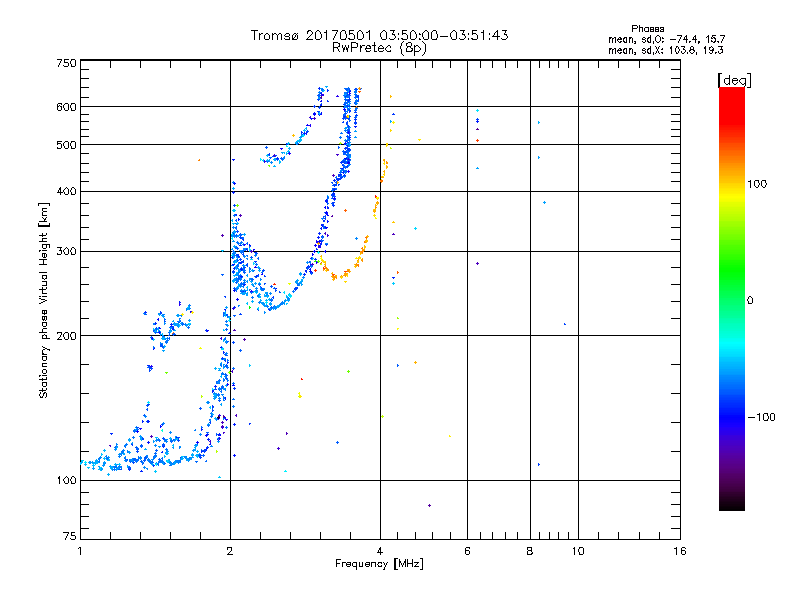Click the x-axis '4' tick label
This screenshot has width=800, height=600.
pyautogui.click(x=380, y=551)
